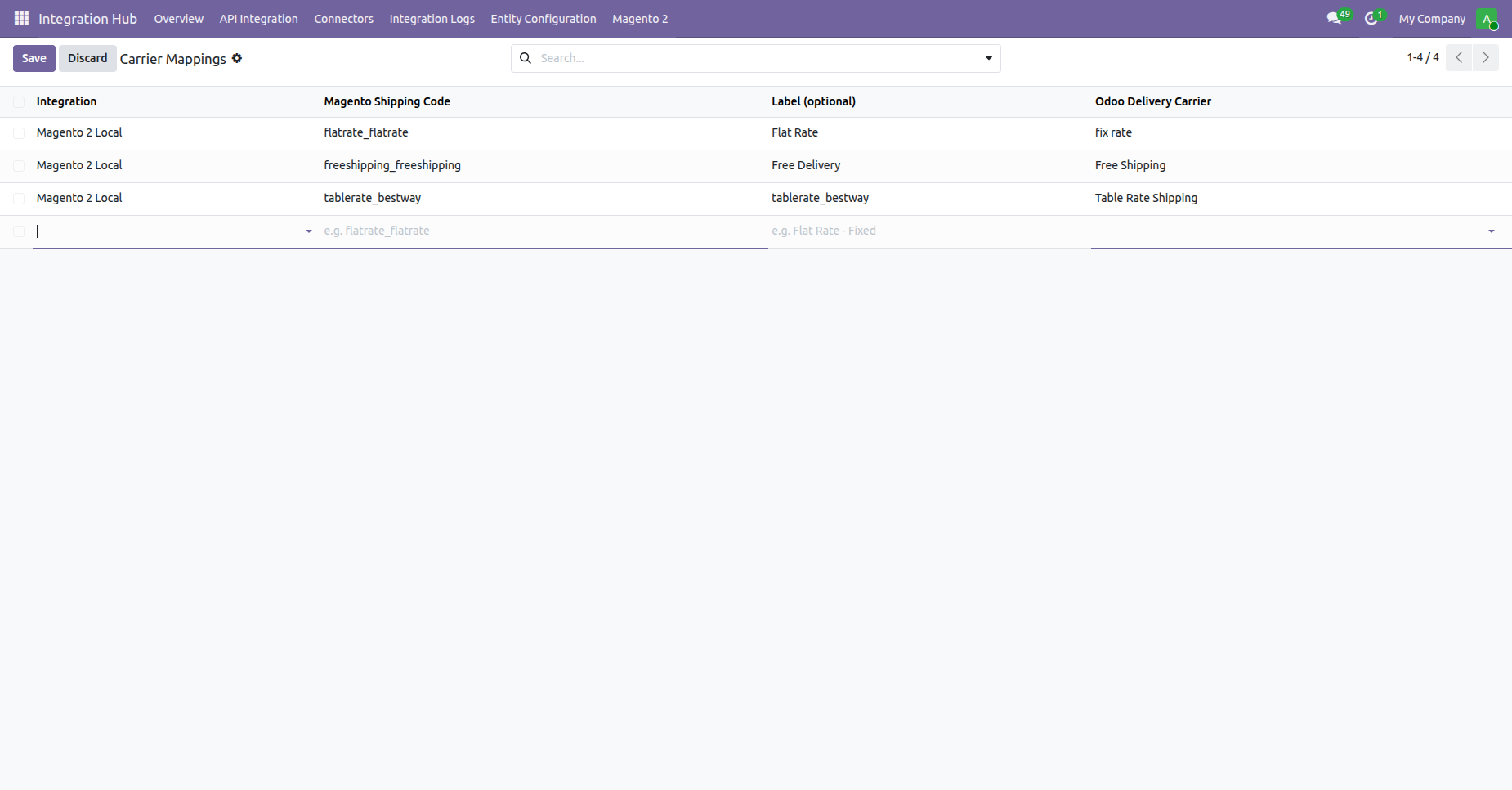The height and width of the screenshot is (790, 1512).
Task: Open Integration dropdown in new row
Action: point(308,231)
